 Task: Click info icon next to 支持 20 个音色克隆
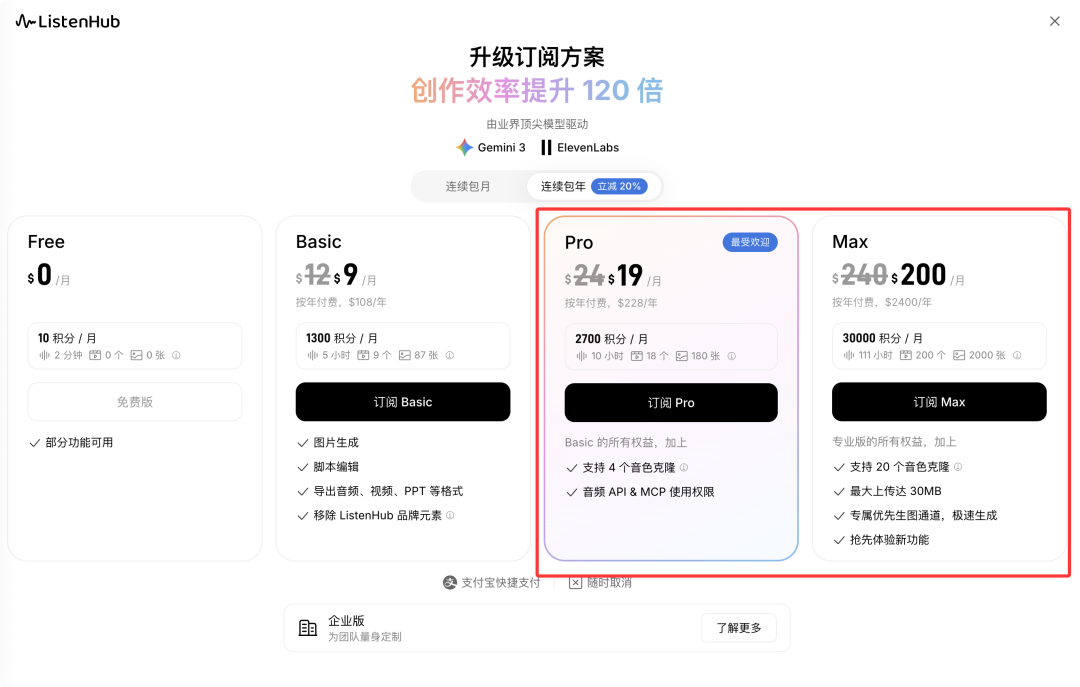(958, 467)
